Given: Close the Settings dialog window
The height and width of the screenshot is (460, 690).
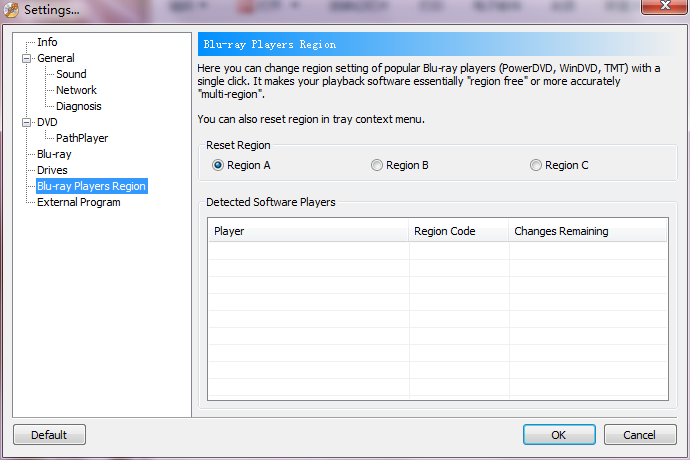Looking at the screenshot, I should 664,6.
